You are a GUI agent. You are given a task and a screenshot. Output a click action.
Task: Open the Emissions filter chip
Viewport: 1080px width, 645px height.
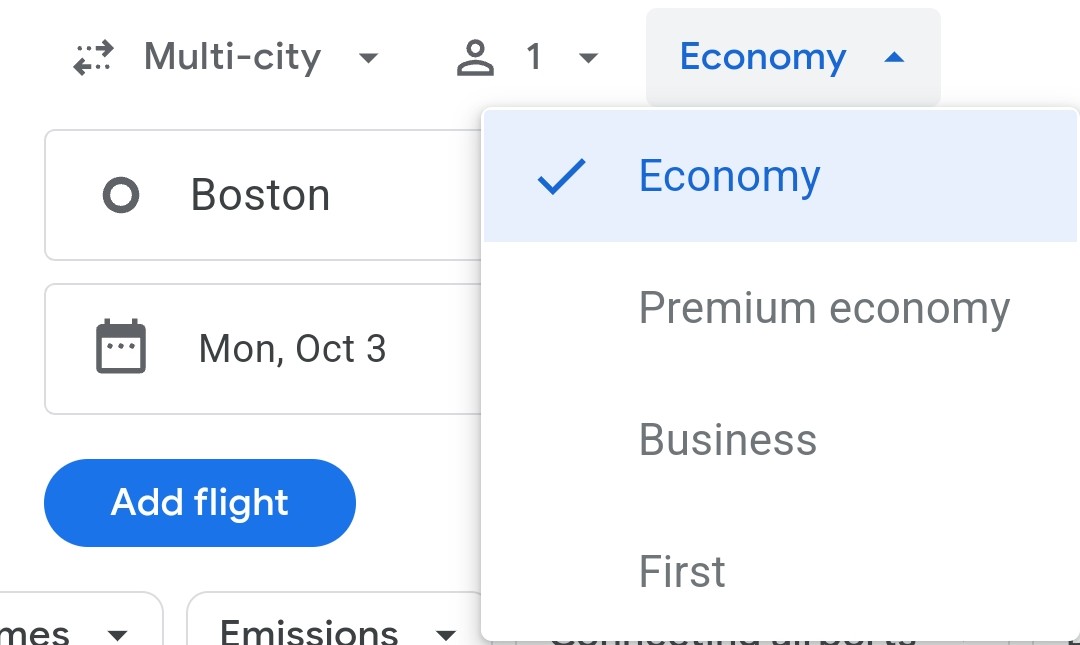pyautogui.click(x=334, y=619)
